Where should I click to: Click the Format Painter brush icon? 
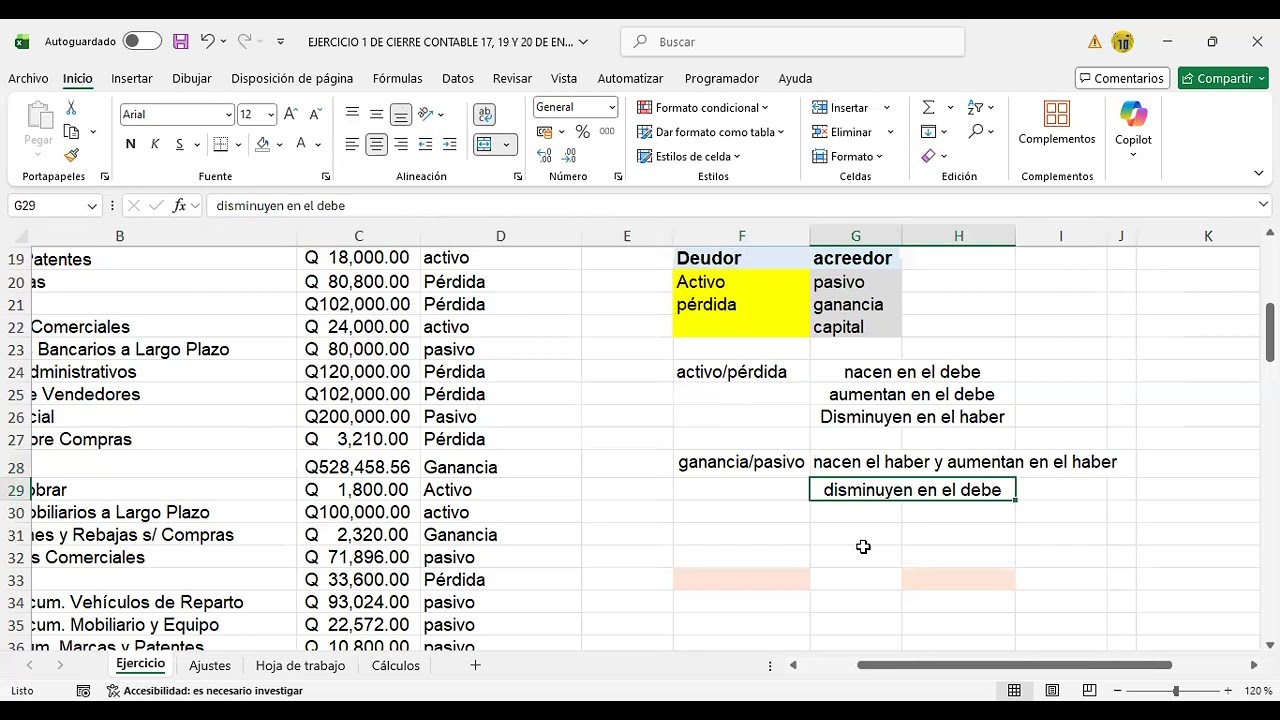(71, 155)
